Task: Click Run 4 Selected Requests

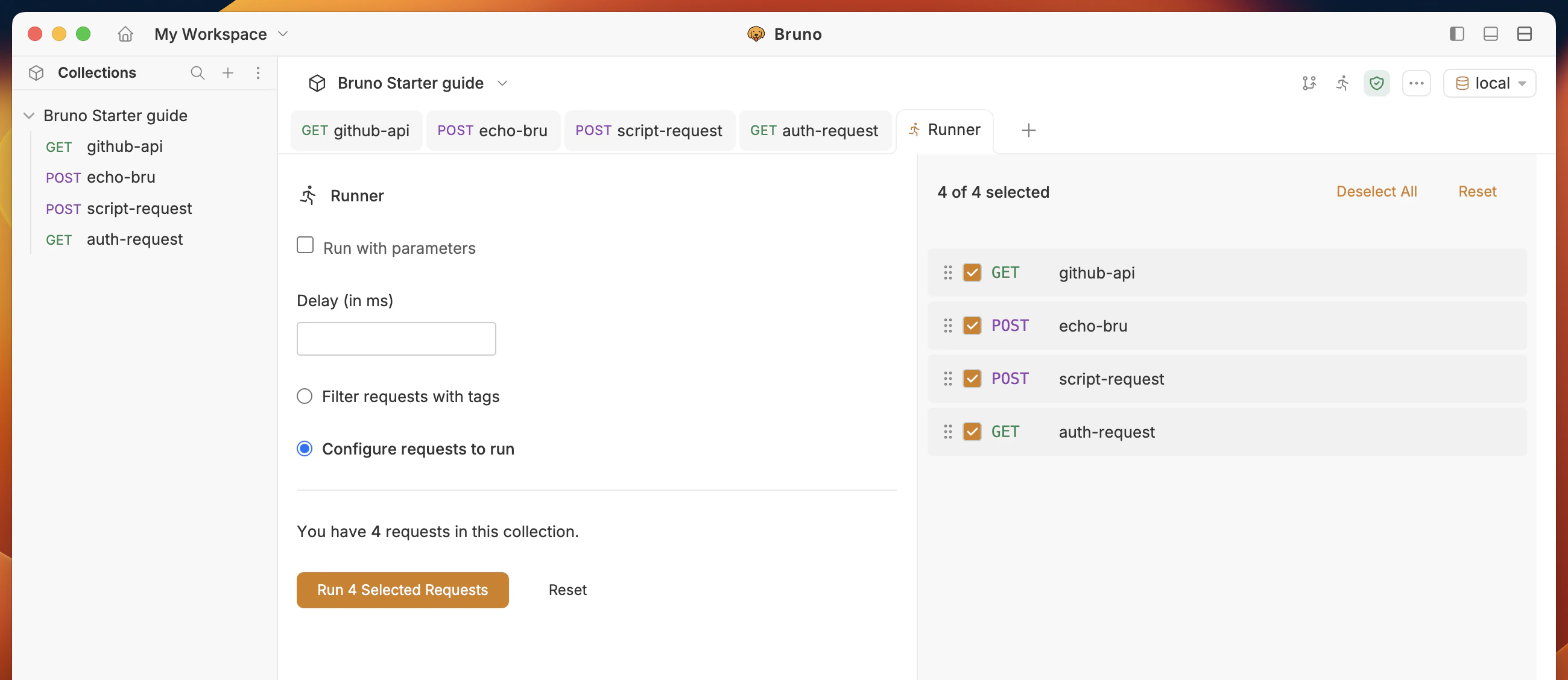Action: [x=402, y=590]
